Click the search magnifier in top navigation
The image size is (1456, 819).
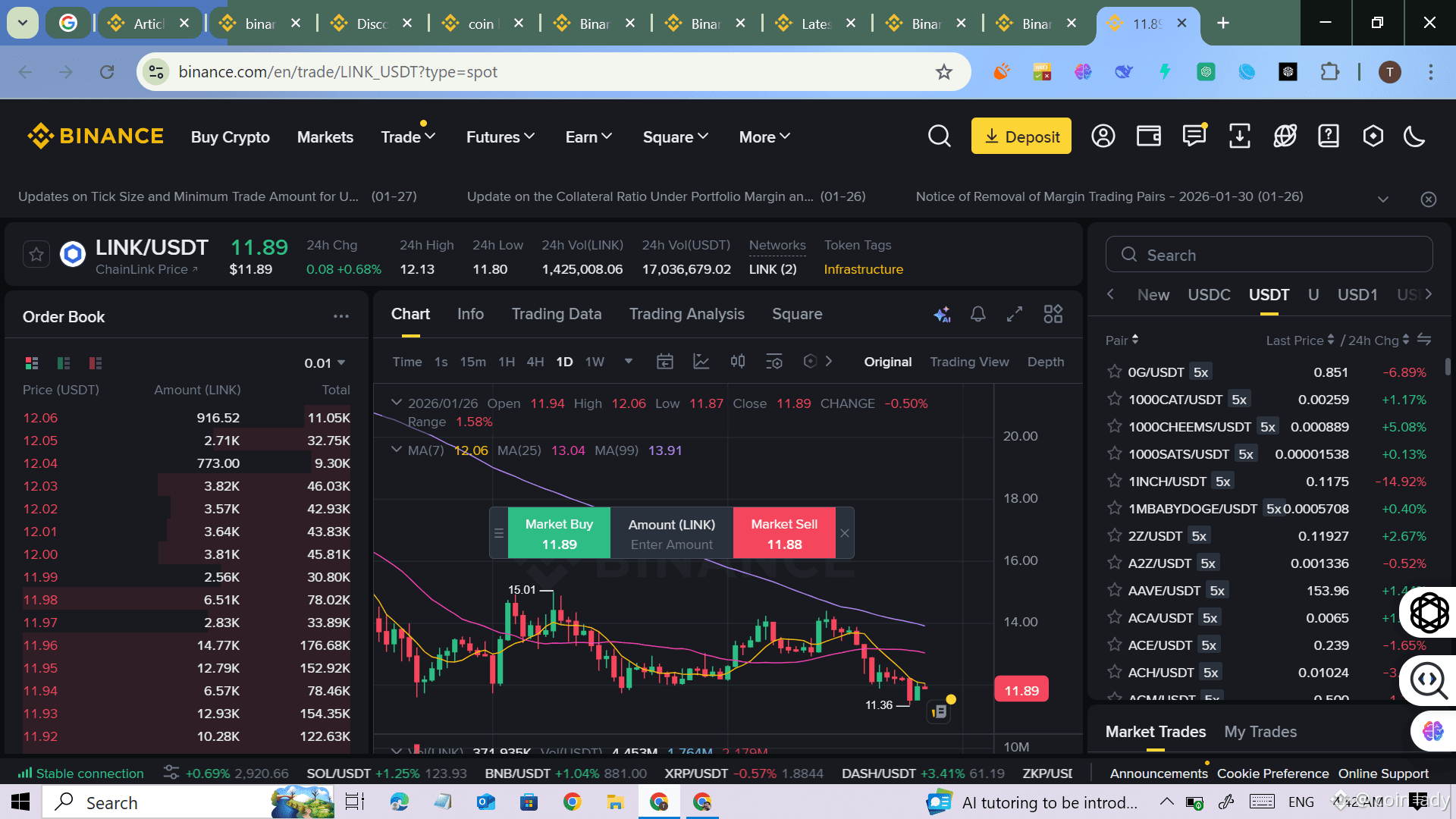[939, 136]
